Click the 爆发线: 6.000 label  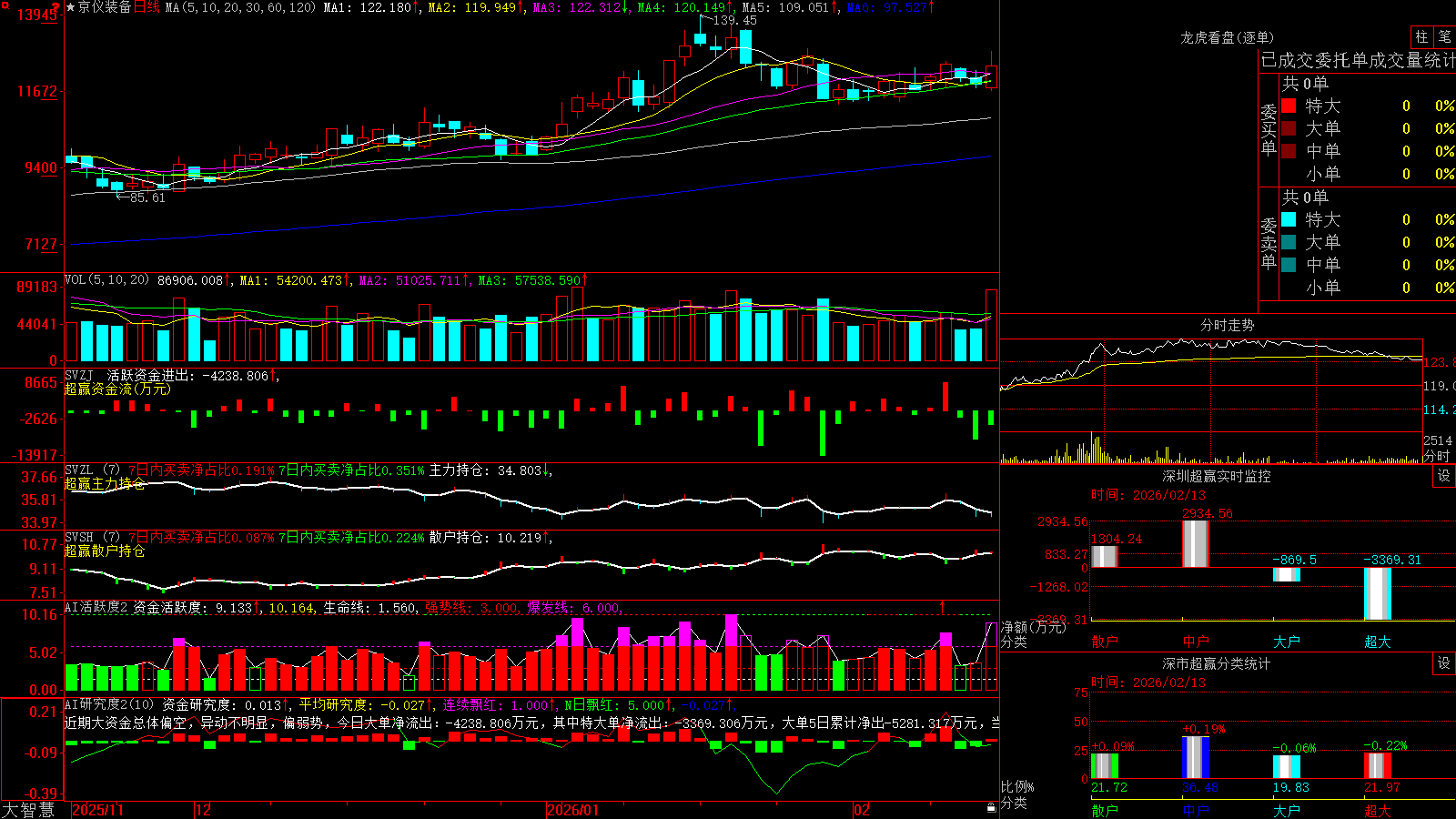click(x=574, y=608)
